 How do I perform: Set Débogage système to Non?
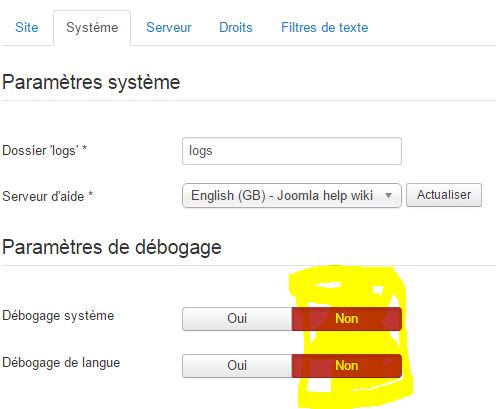pyautogui.click(x=347, y=319)
